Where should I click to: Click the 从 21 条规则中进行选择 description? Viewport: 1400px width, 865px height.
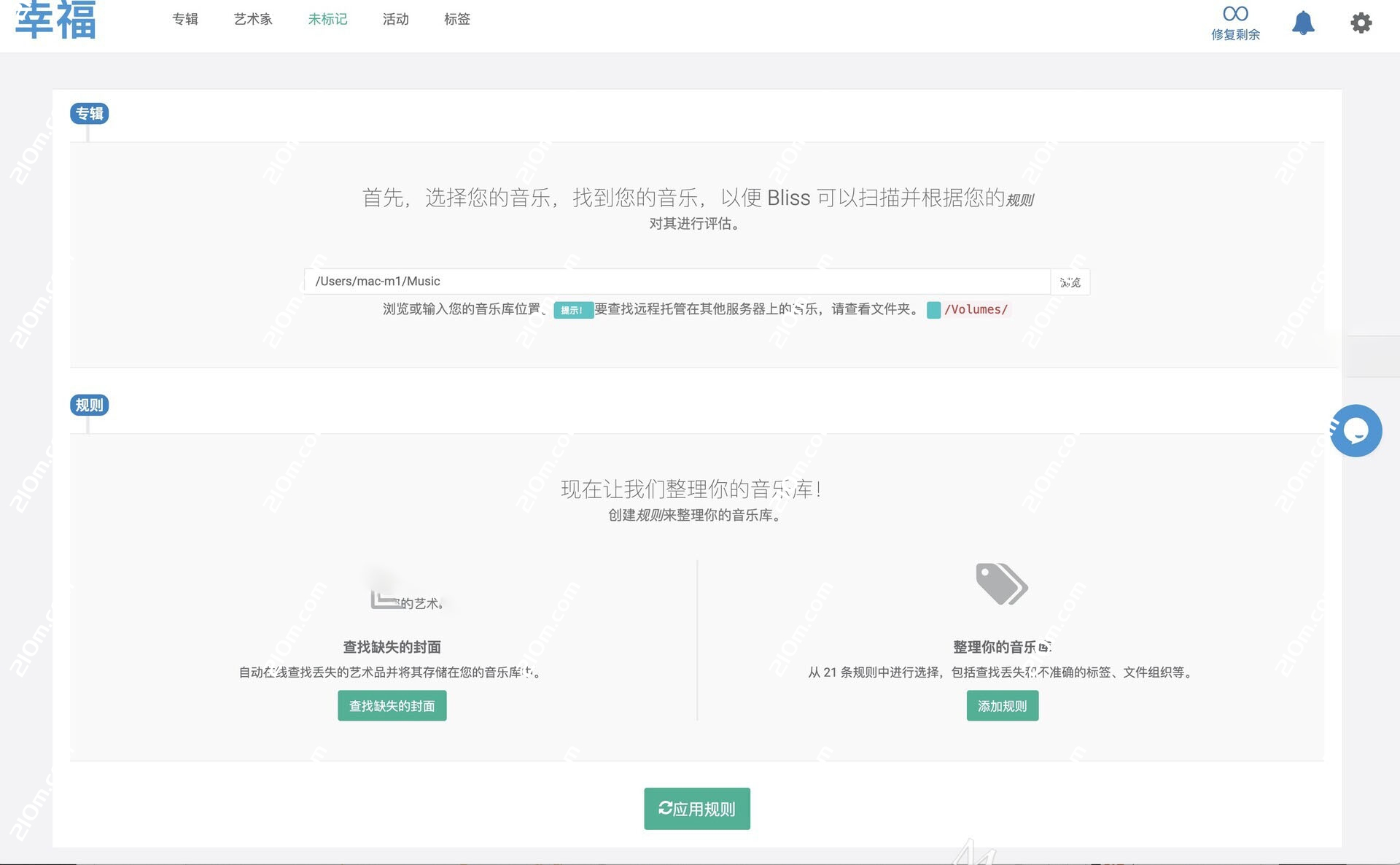click(1002, 672)
